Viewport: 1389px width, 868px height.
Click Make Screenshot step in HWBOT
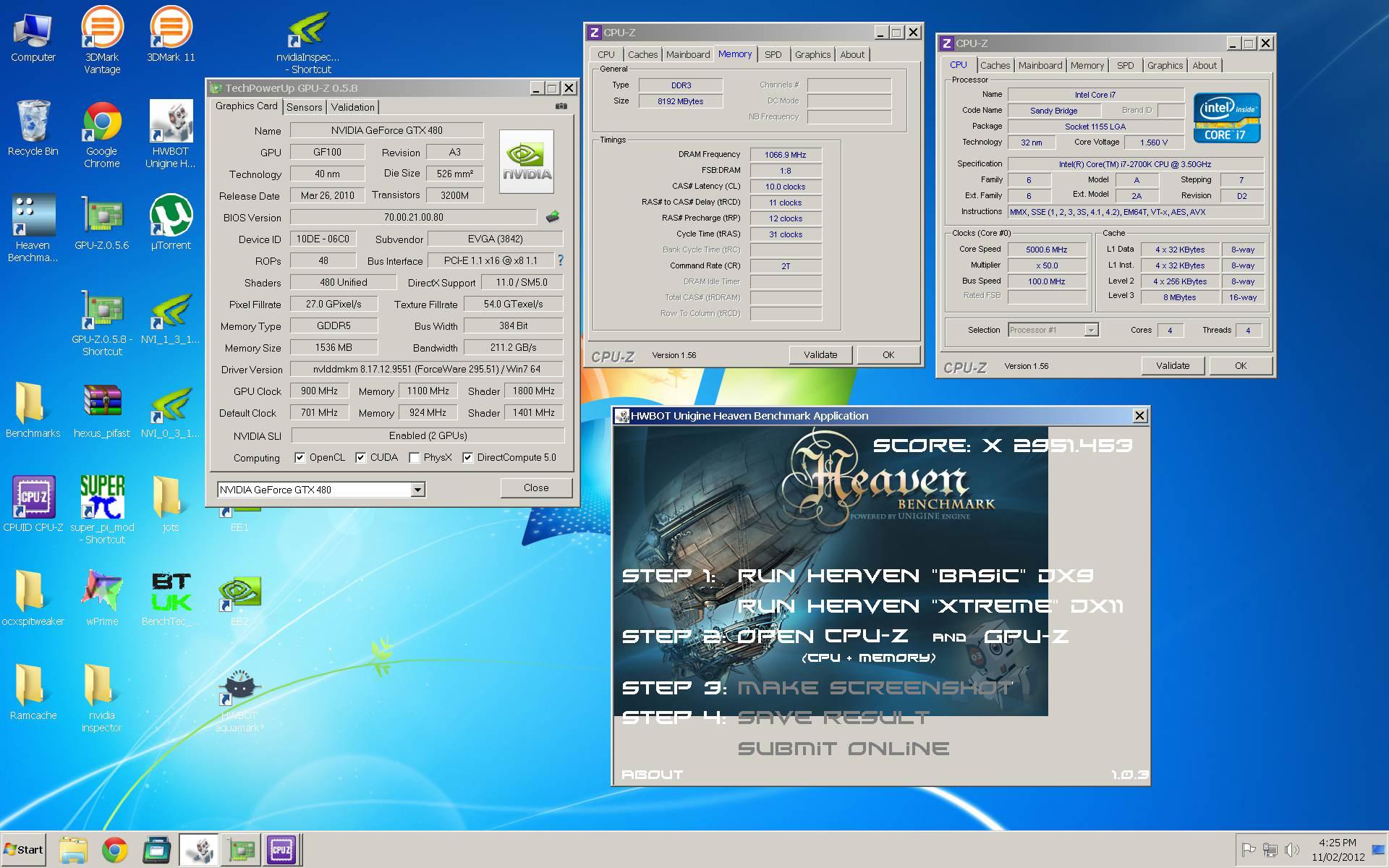click(x=875, y=688)
